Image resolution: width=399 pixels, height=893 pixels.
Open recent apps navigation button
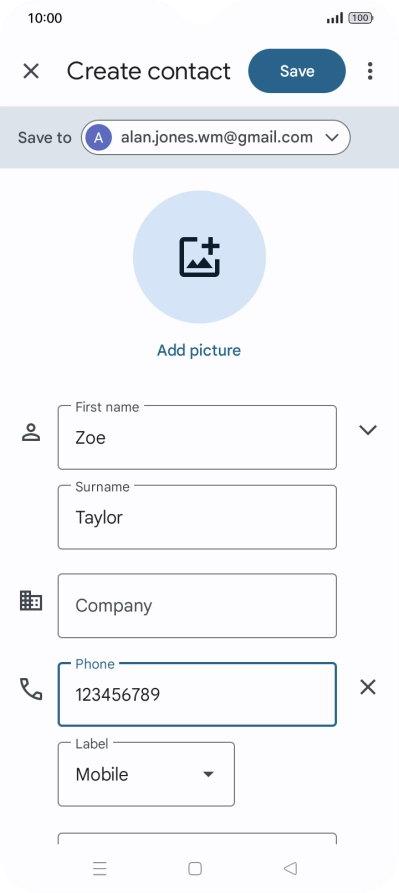pyautogui.click(x=100, y=868)
